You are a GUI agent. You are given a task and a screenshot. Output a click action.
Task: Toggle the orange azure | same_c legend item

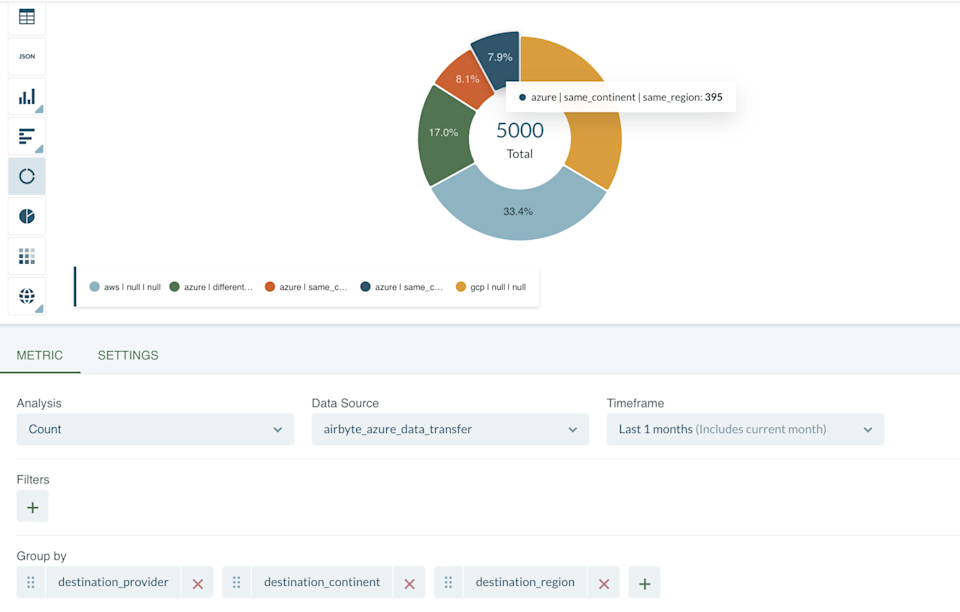[306, 287]
